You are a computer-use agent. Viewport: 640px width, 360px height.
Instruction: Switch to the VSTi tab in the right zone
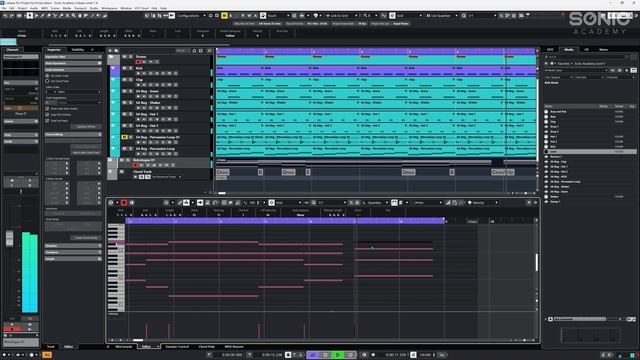[x=550, y=50]
